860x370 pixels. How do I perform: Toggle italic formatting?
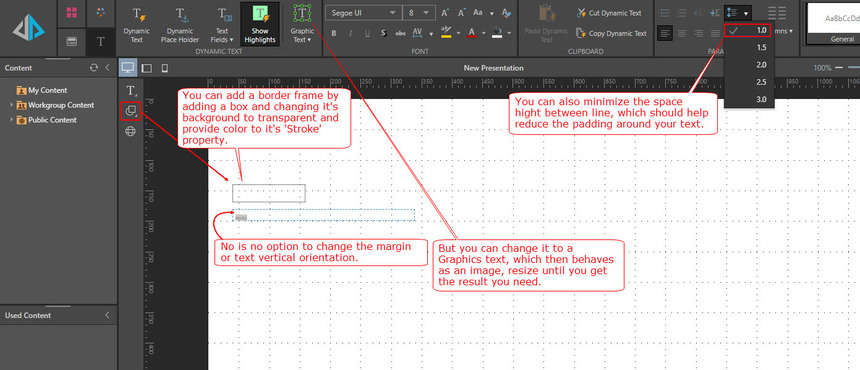point(350,33)
